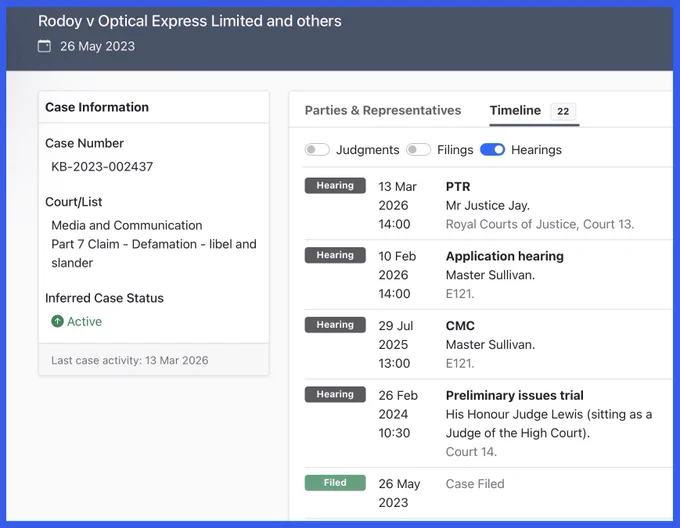
Task: Enable the Judgments toggle
Action: coord(317,150)
